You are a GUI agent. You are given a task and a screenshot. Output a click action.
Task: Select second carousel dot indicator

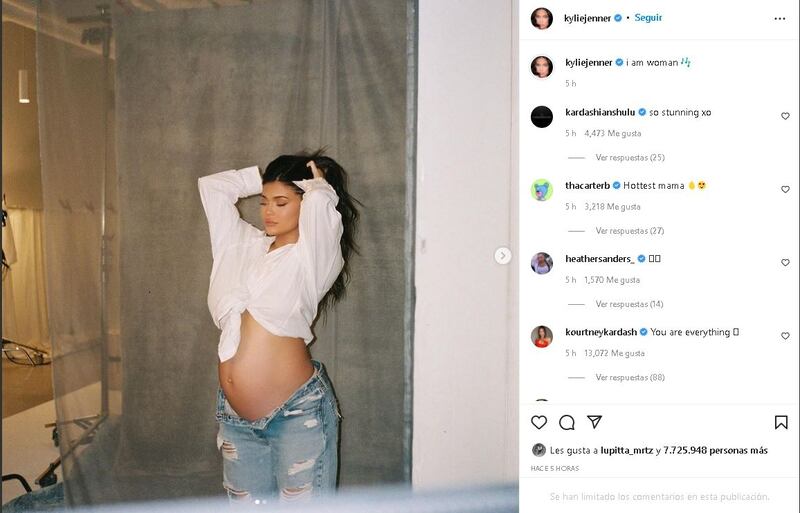[264, 502]
